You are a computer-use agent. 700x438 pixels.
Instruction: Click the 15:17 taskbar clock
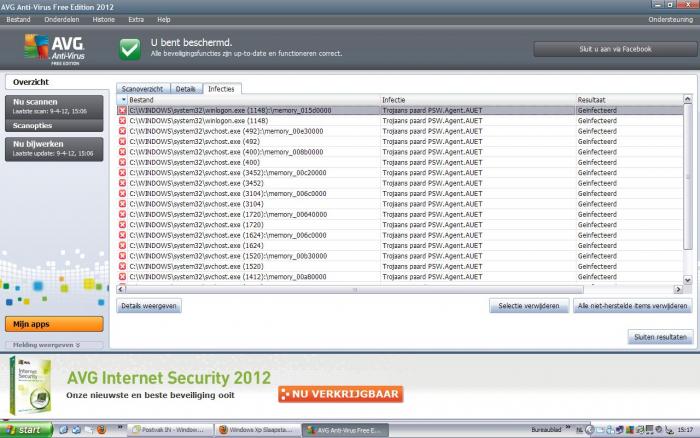point(685,430)
